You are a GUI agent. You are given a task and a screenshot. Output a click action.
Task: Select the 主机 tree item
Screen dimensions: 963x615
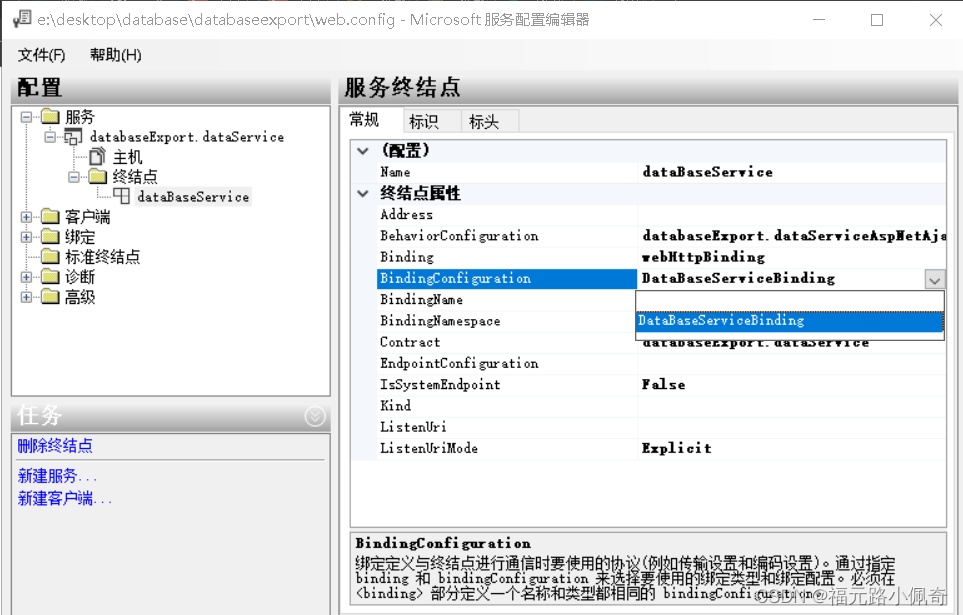click(127, 157)
